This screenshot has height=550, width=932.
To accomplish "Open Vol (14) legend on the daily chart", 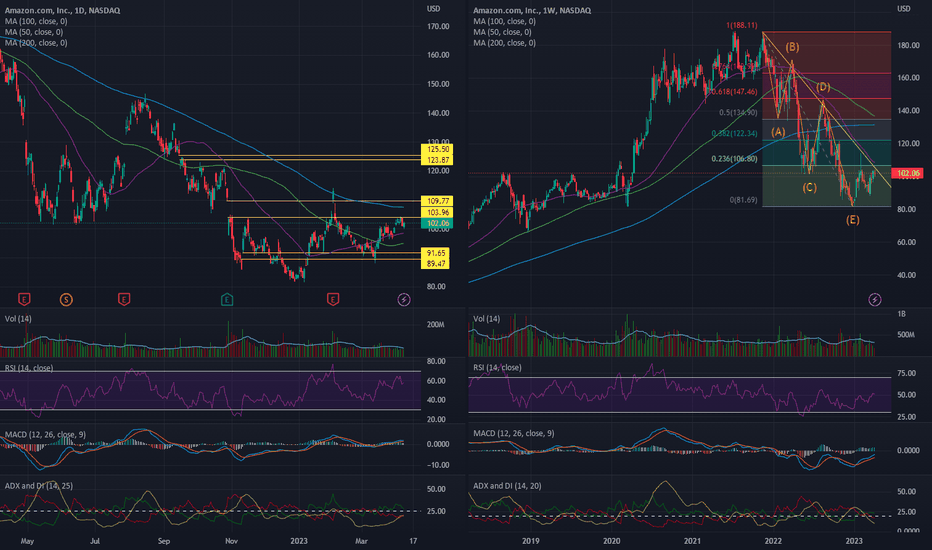I will click(18, 319).
